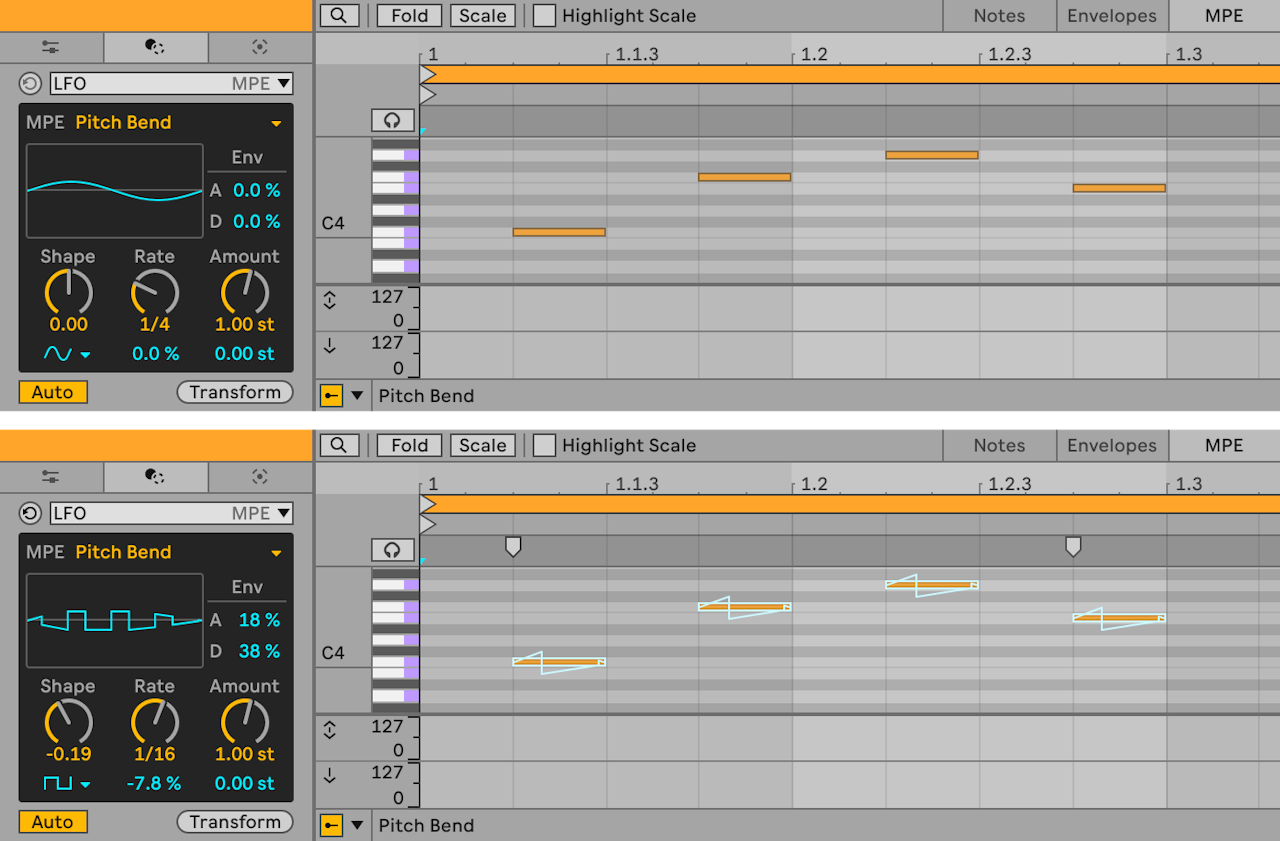Click the square waveform icon in lower LFO
This screenshot has width=1280, height=841.
pos(57,783)
